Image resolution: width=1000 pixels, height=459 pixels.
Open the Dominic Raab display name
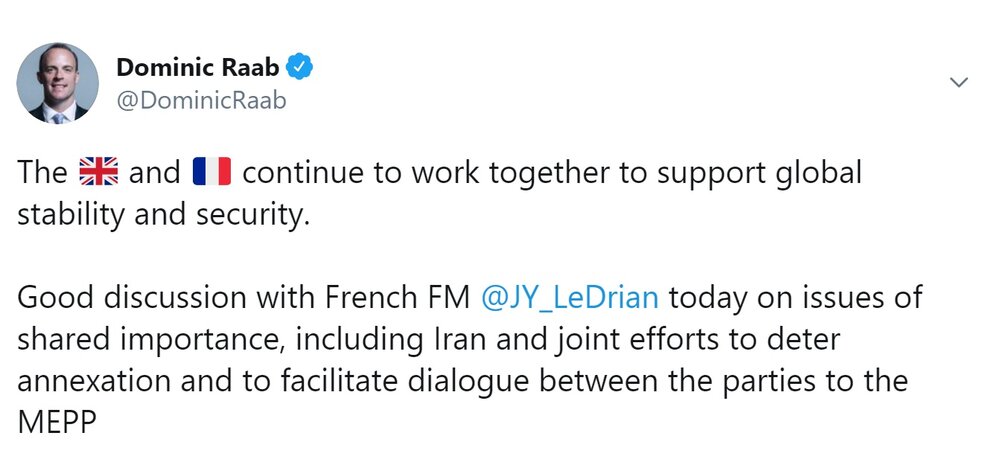tap(198, 67)
